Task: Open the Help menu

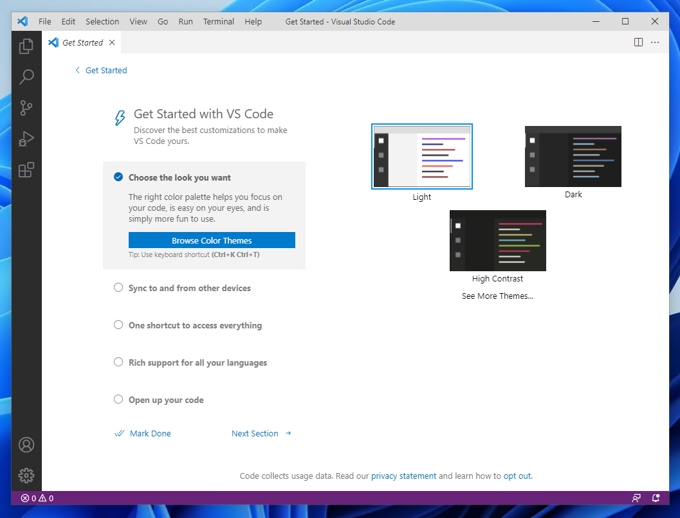Action: click(253, 21)
